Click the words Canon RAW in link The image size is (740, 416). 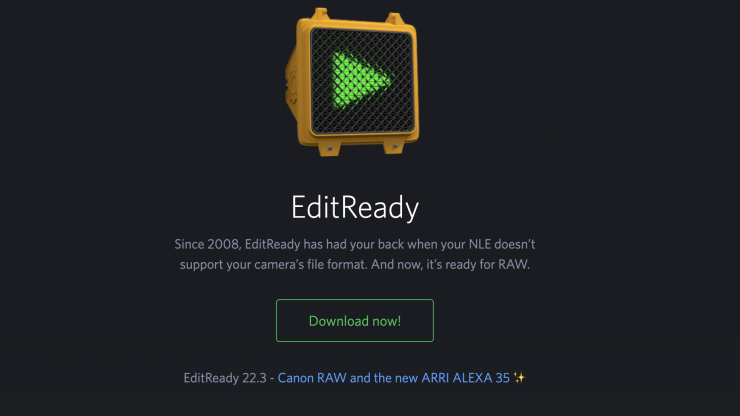[x=312, y=378]
